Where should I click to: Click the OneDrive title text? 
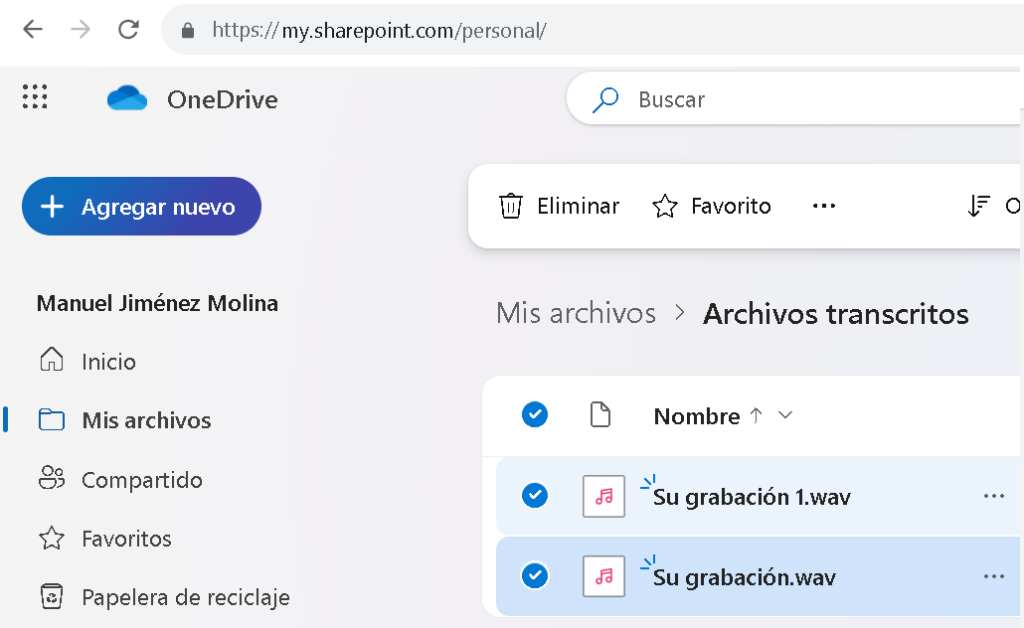(222, 99)
